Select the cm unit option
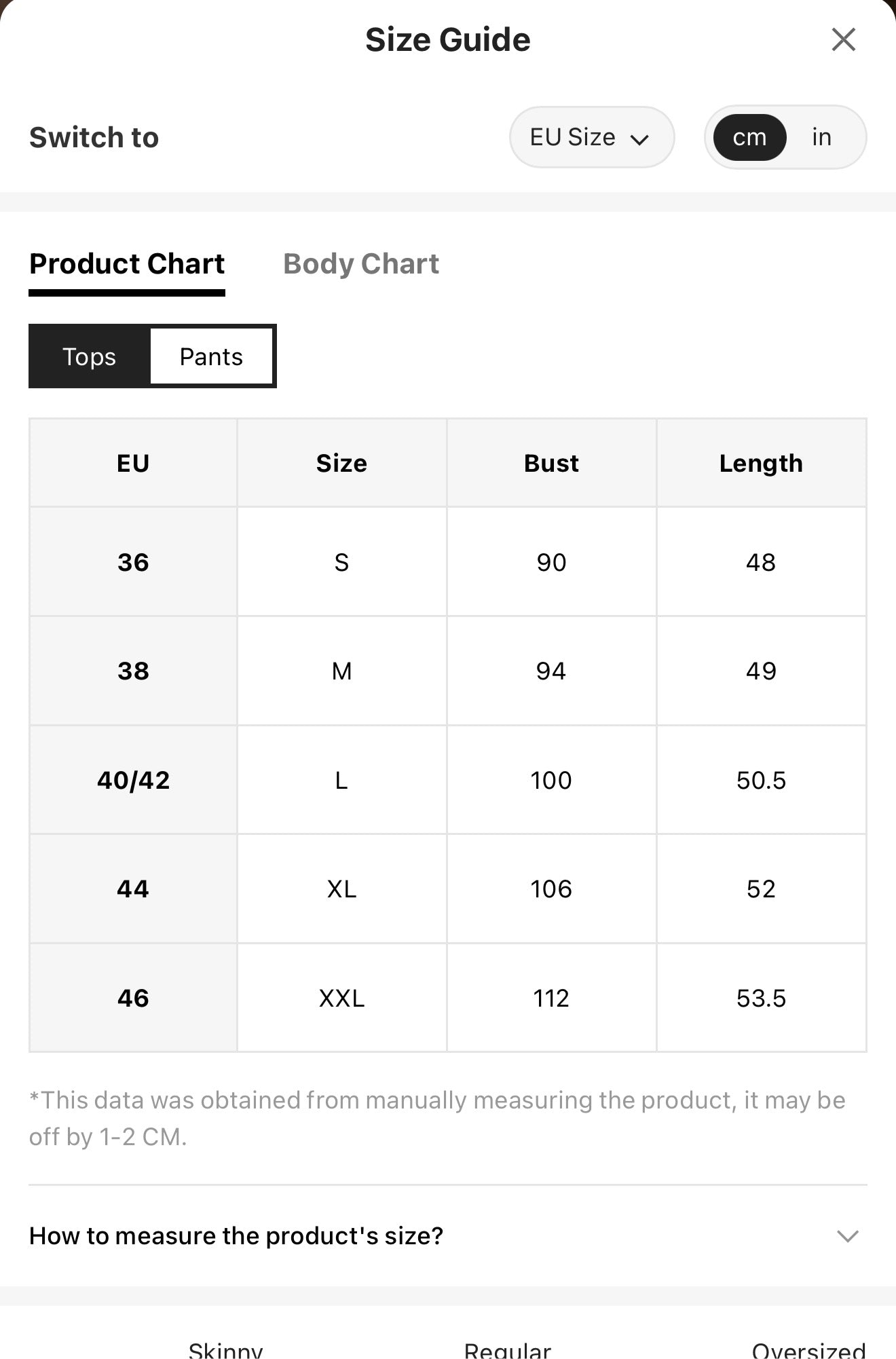The width and height of the screenshot is (896, 1359). pos(749,137)
